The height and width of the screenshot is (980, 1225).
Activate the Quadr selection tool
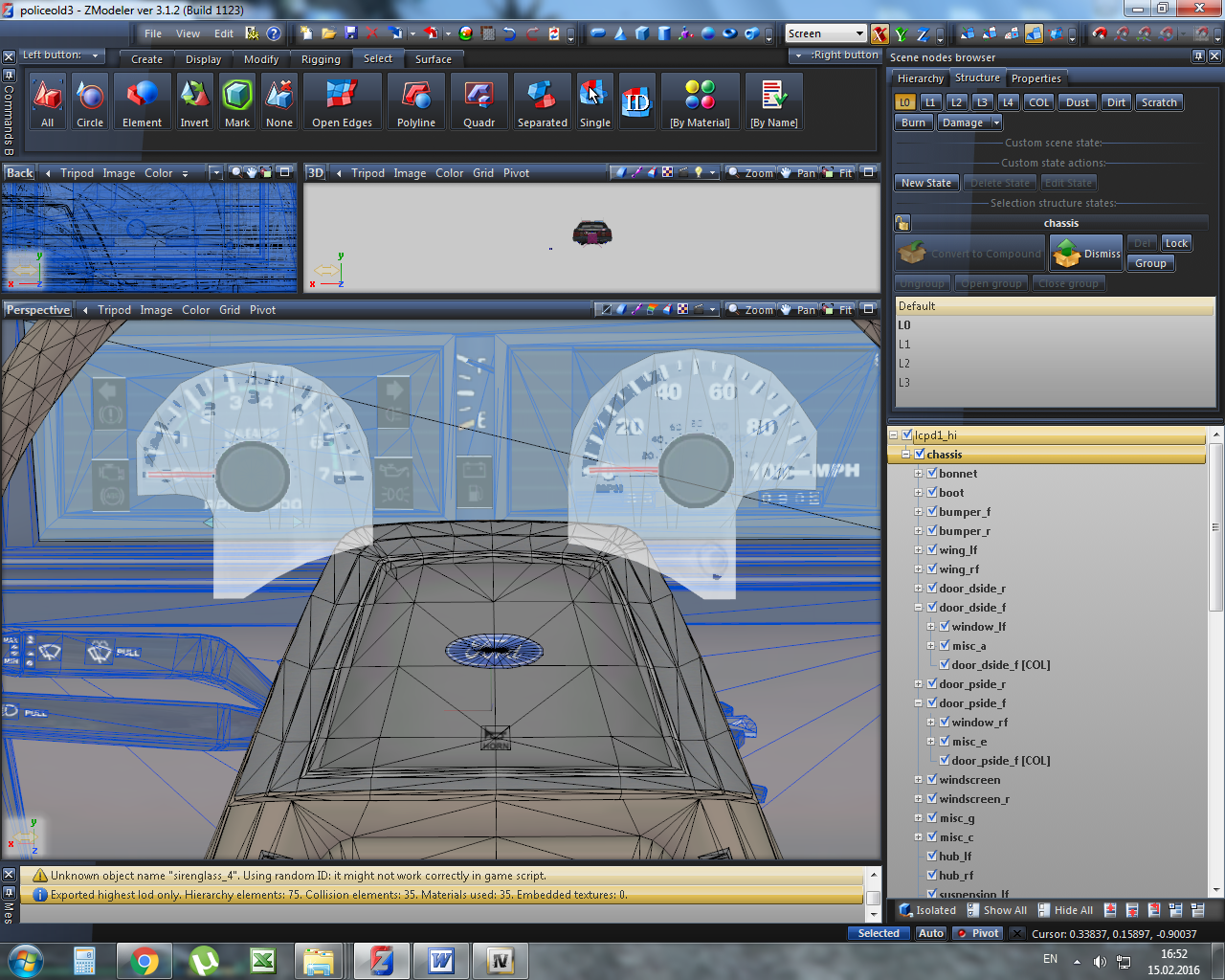click(479, 101)
